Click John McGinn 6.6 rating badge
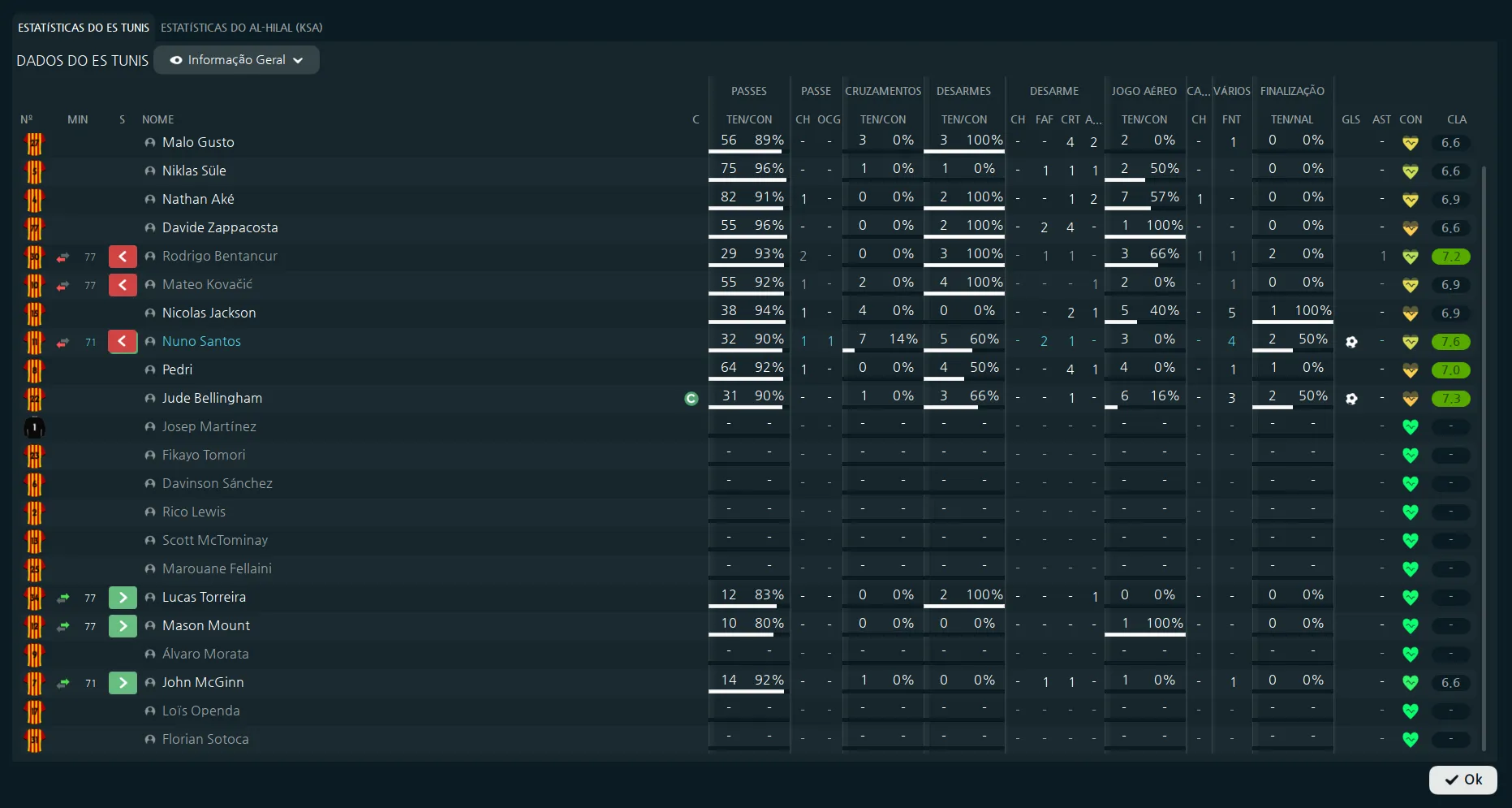 coord(1451,683)
